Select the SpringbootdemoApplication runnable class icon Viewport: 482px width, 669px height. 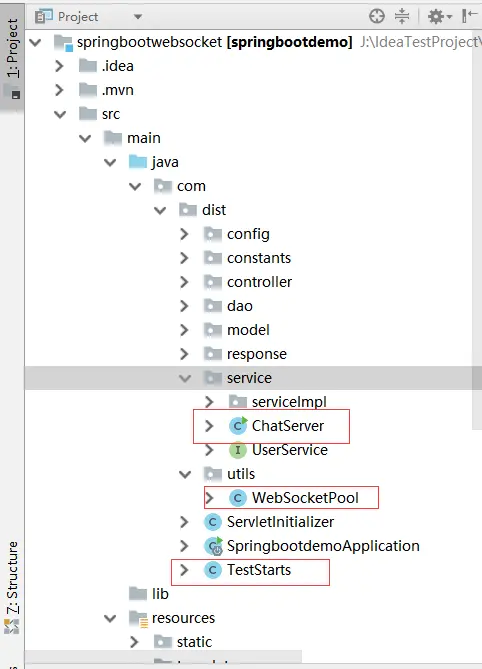coord(214,546)
